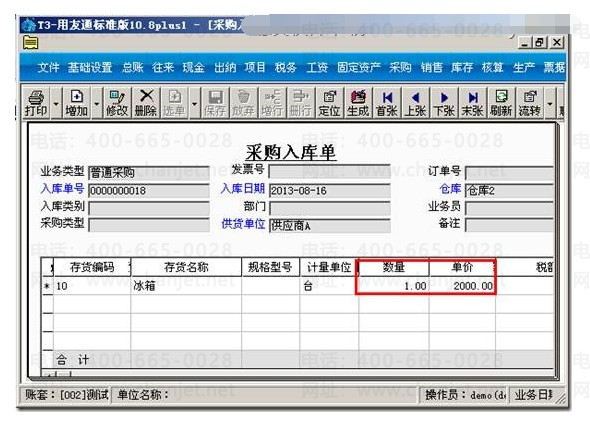Click the empty 入库类别 field
Viewport: 590px width, 423px height.
[x=149, y=208]
